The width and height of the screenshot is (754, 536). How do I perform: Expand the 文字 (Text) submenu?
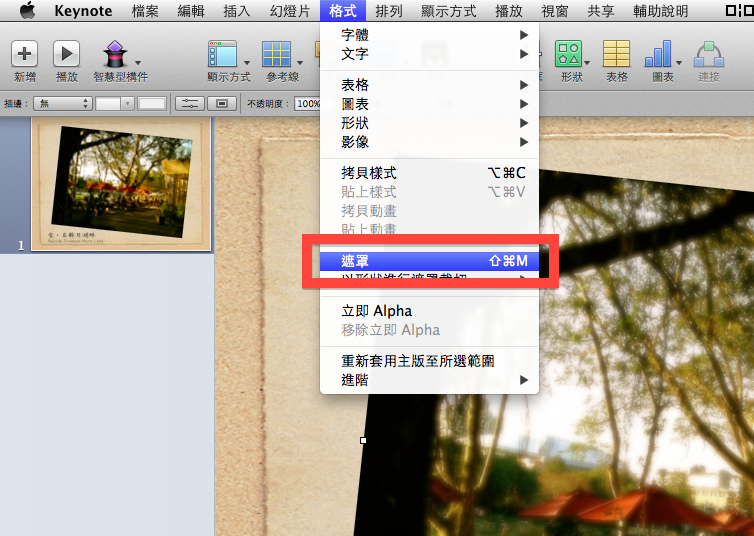429,54
